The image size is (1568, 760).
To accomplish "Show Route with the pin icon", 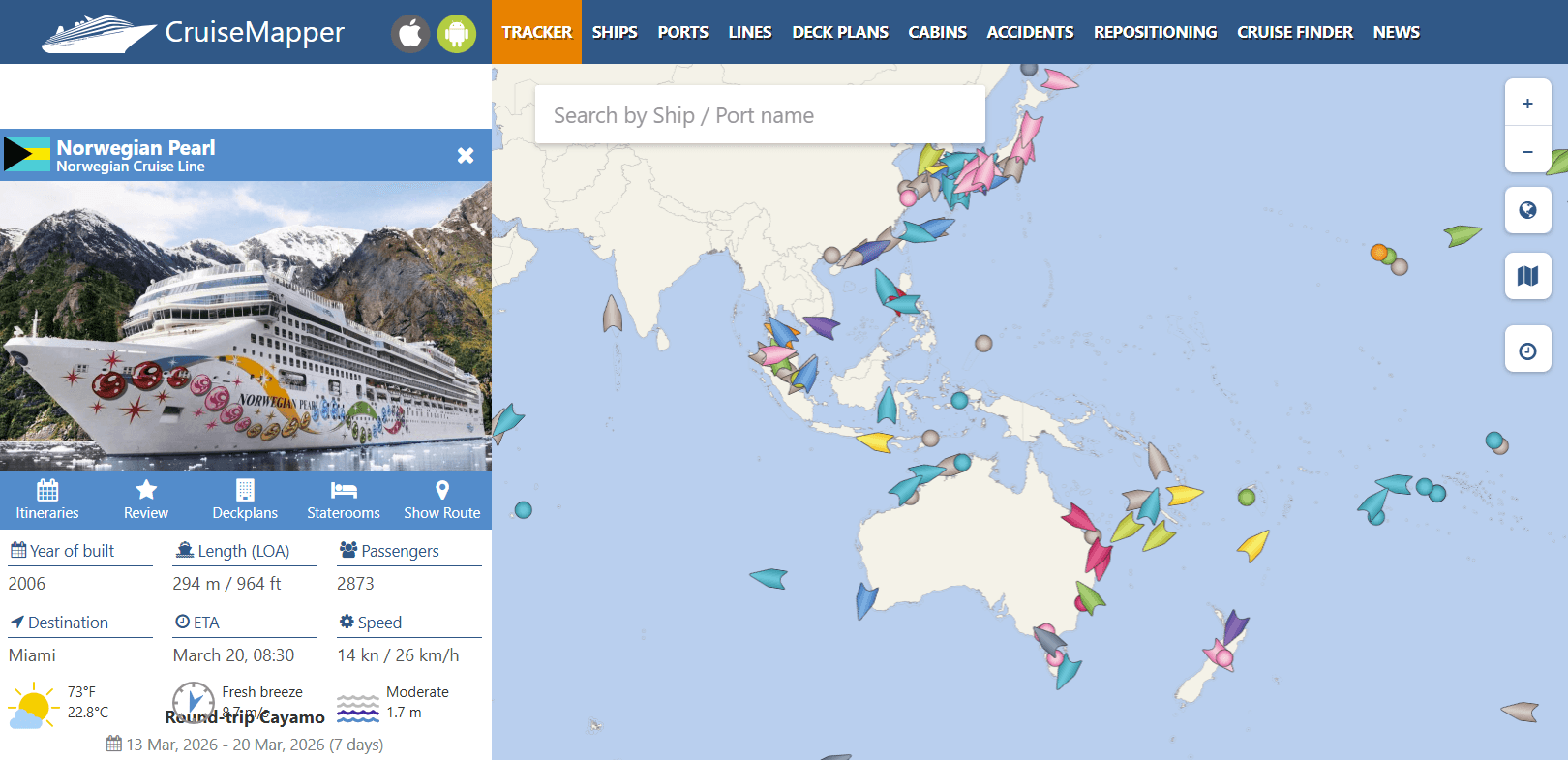I will [x=442, y=490].
